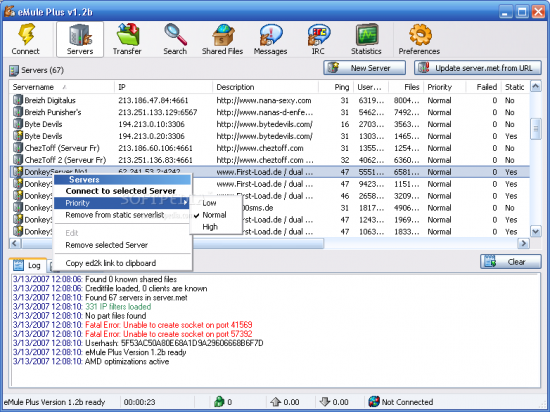Click status text eMule Plus Version ready
The image size is (550, 412).
coord(54,402)
